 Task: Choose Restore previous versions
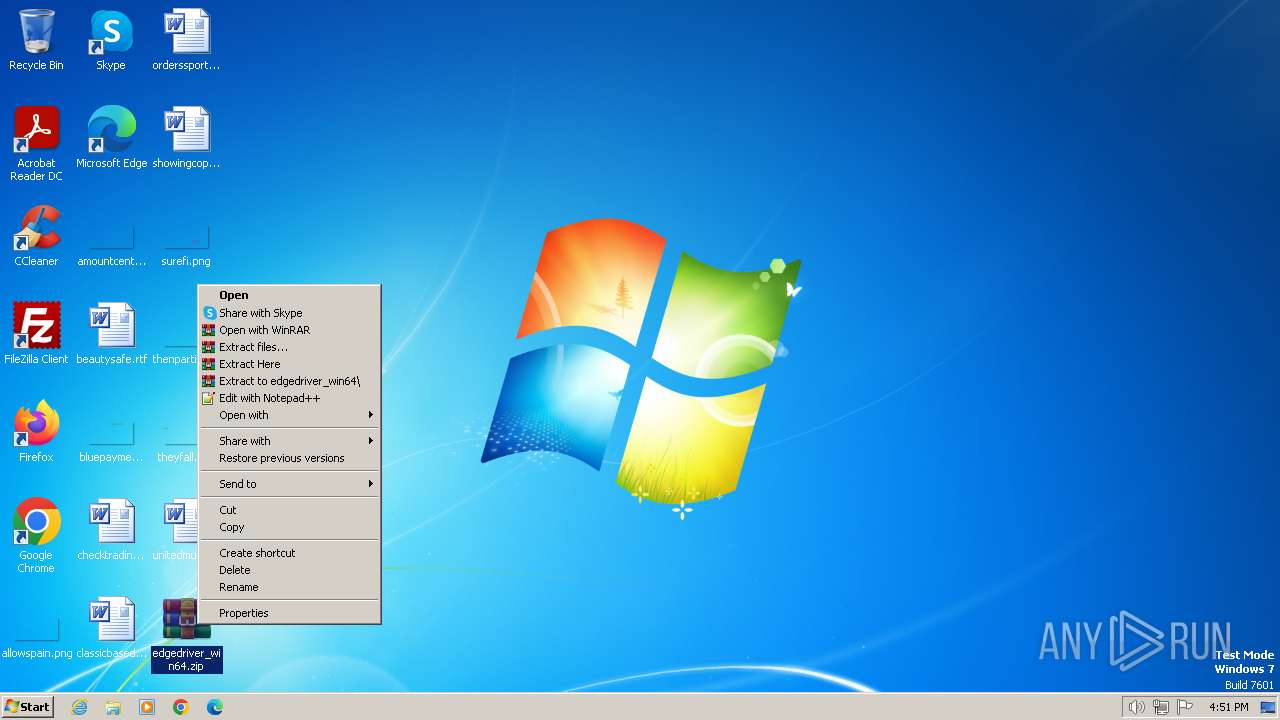click(290, 458)
